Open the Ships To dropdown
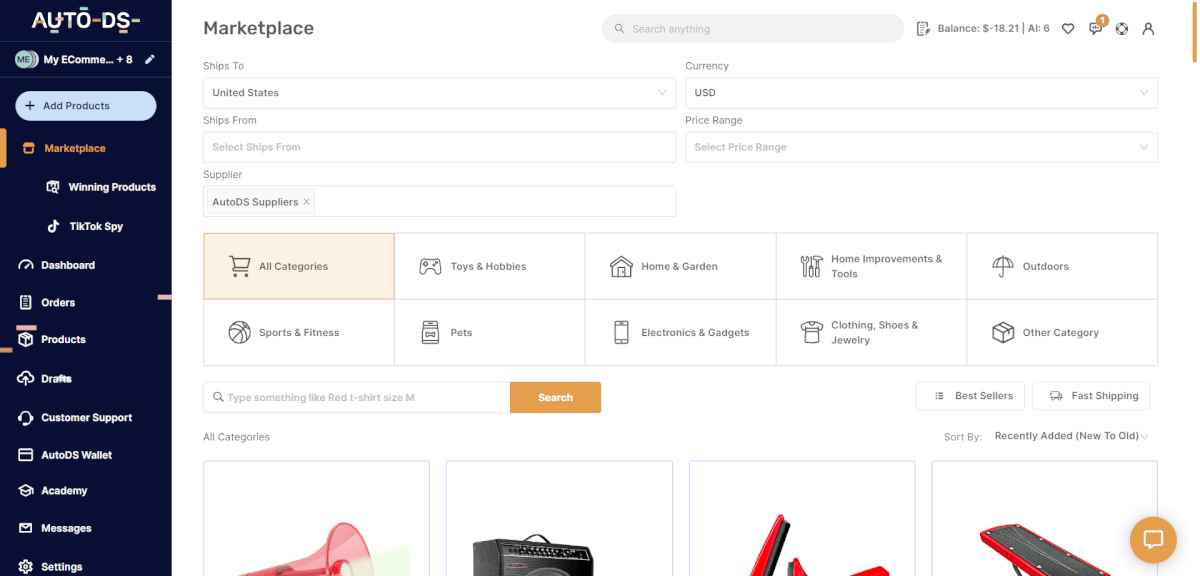The image size is (1200, 576). point(439,93)
